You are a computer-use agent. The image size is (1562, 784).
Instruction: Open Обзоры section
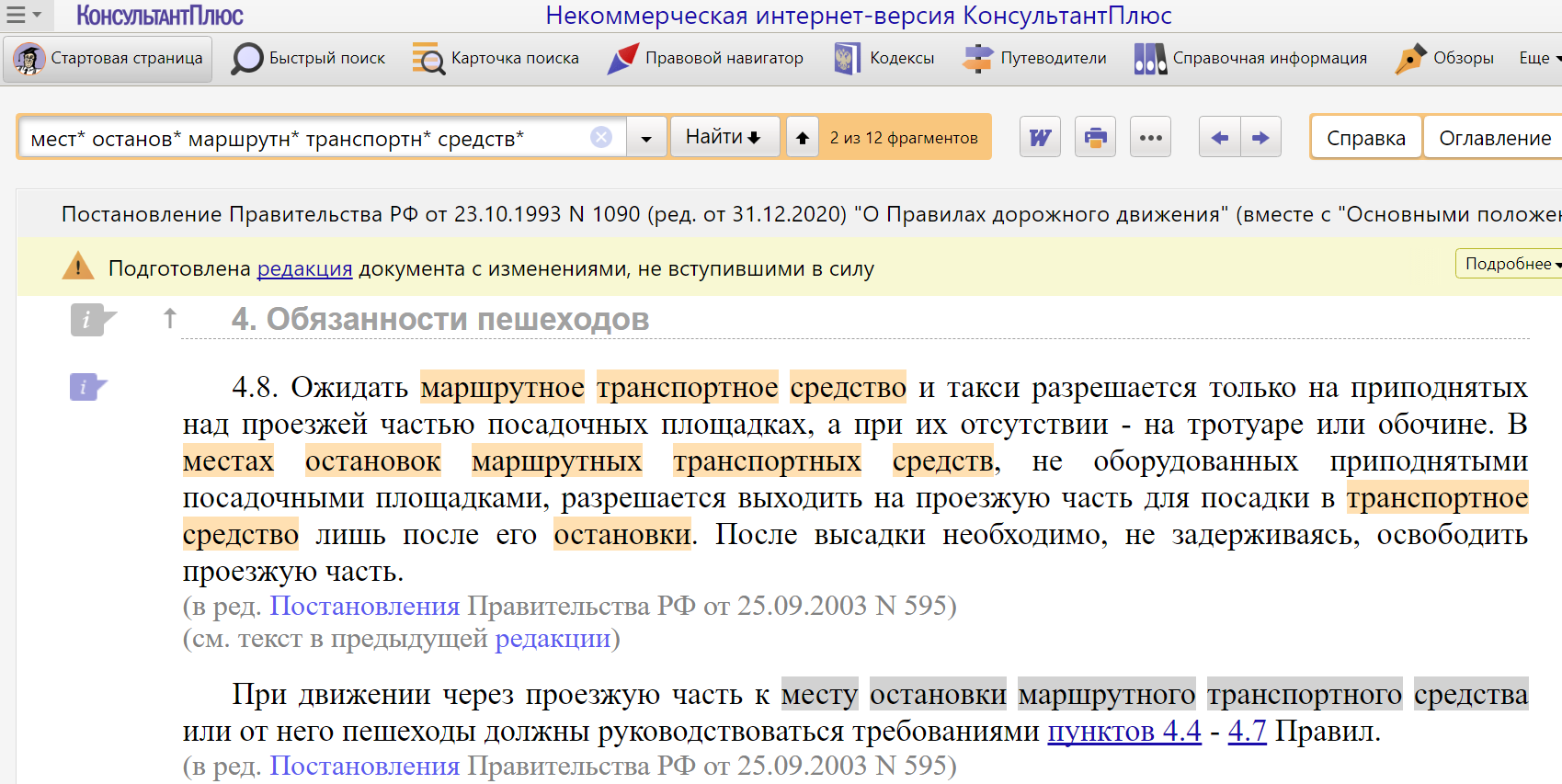tap(1443, 59)
